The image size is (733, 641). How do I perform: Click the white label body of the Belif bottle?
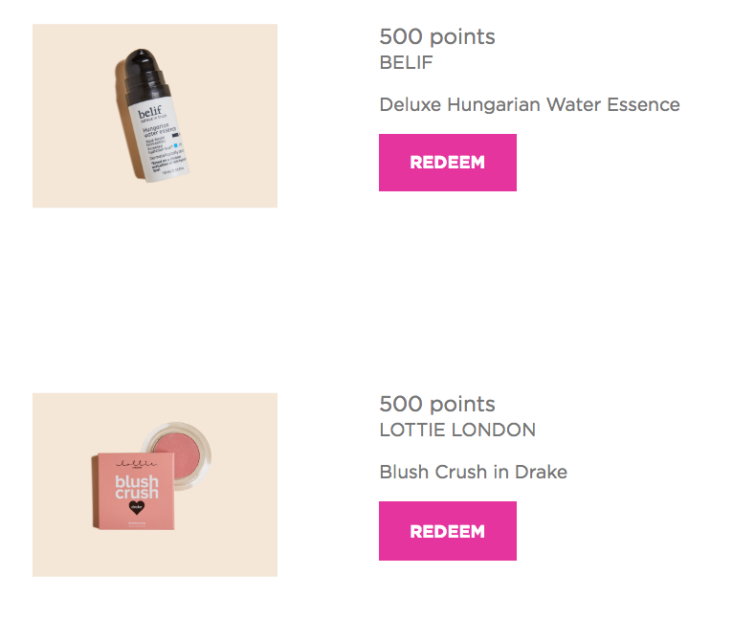pyautogui.click(x=159, y=140)
